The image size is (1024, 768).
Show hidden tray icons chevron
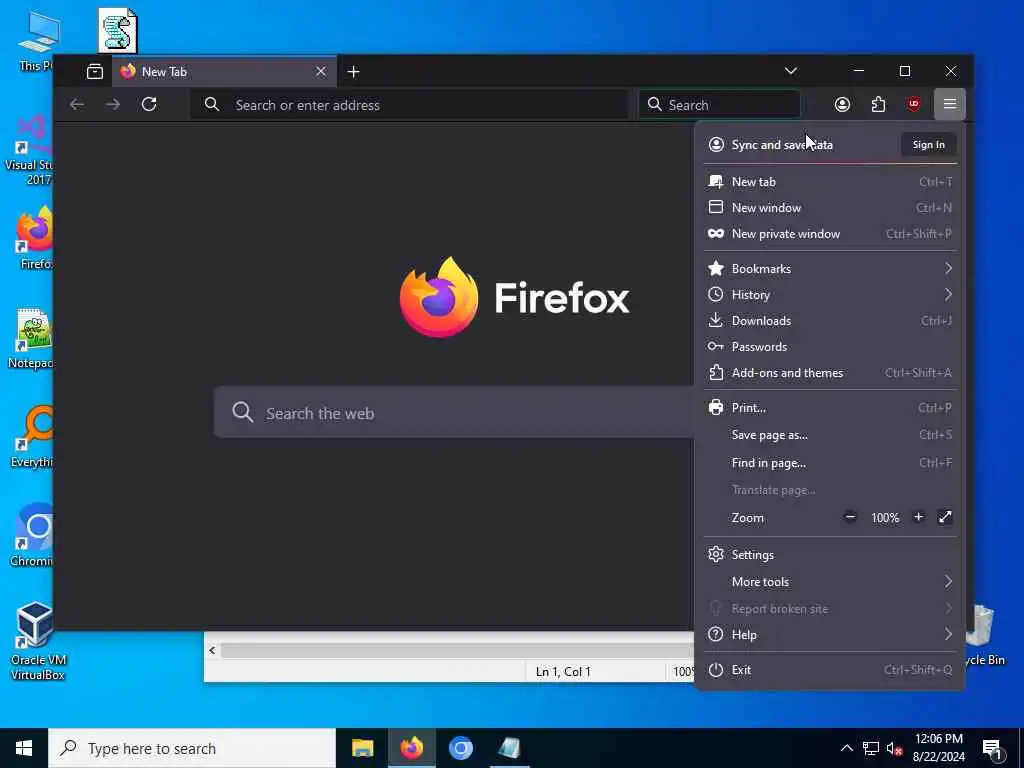pos(846,748)
